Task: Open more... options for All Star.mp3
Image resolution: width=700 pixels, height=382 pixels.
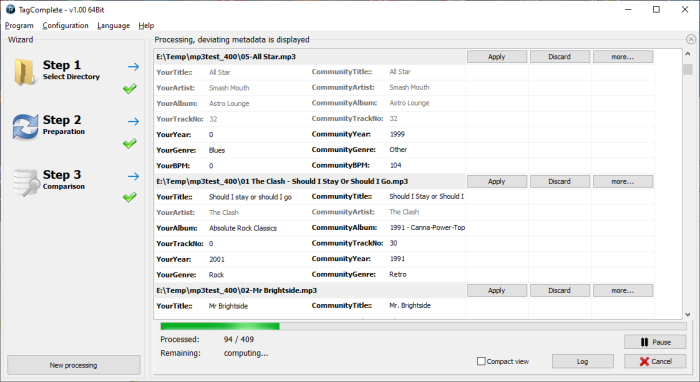Action: tap(623, 57)
